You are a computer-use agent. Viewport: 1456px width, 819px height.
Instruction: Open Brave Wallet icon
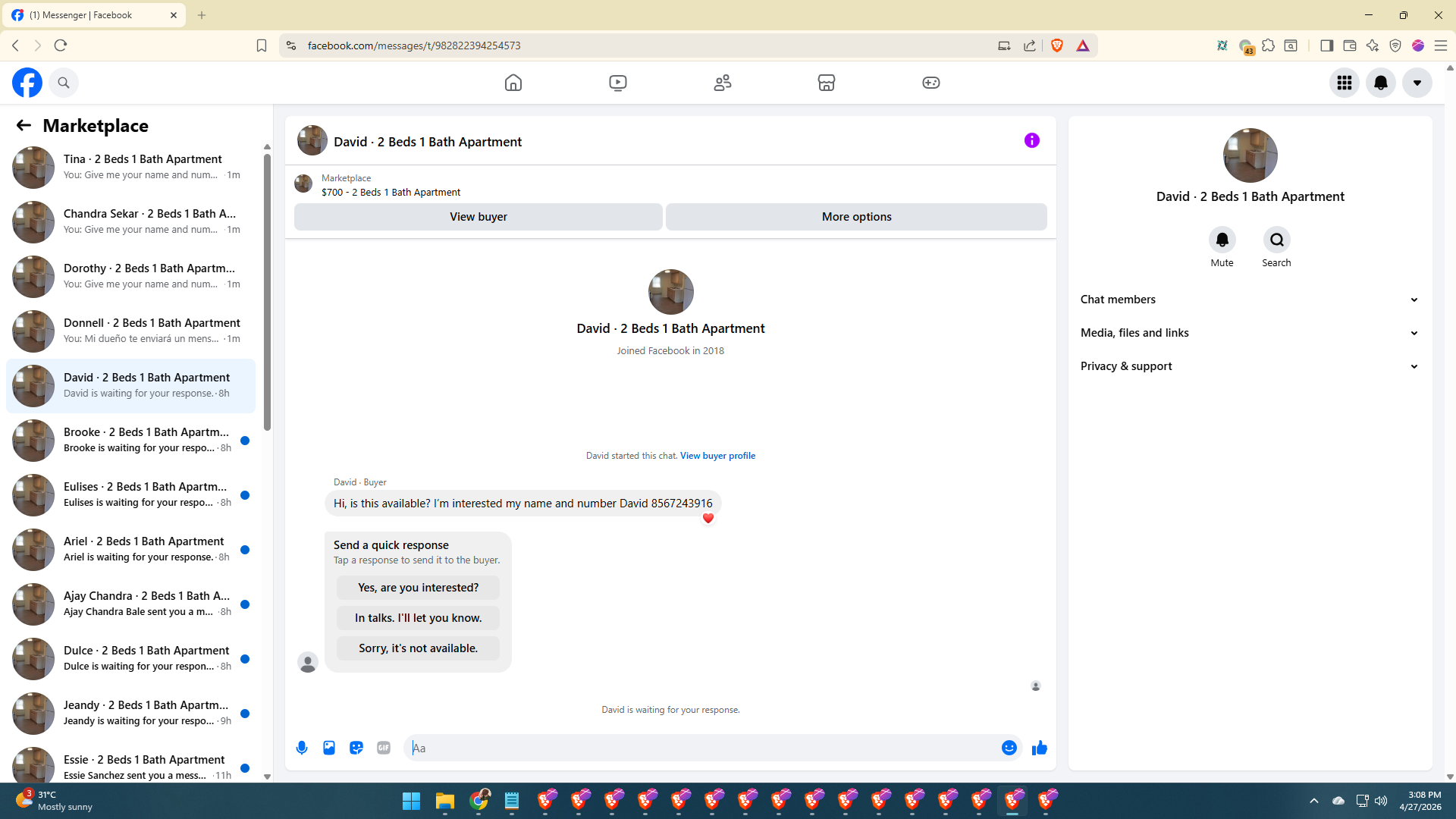click(1349, 45)
